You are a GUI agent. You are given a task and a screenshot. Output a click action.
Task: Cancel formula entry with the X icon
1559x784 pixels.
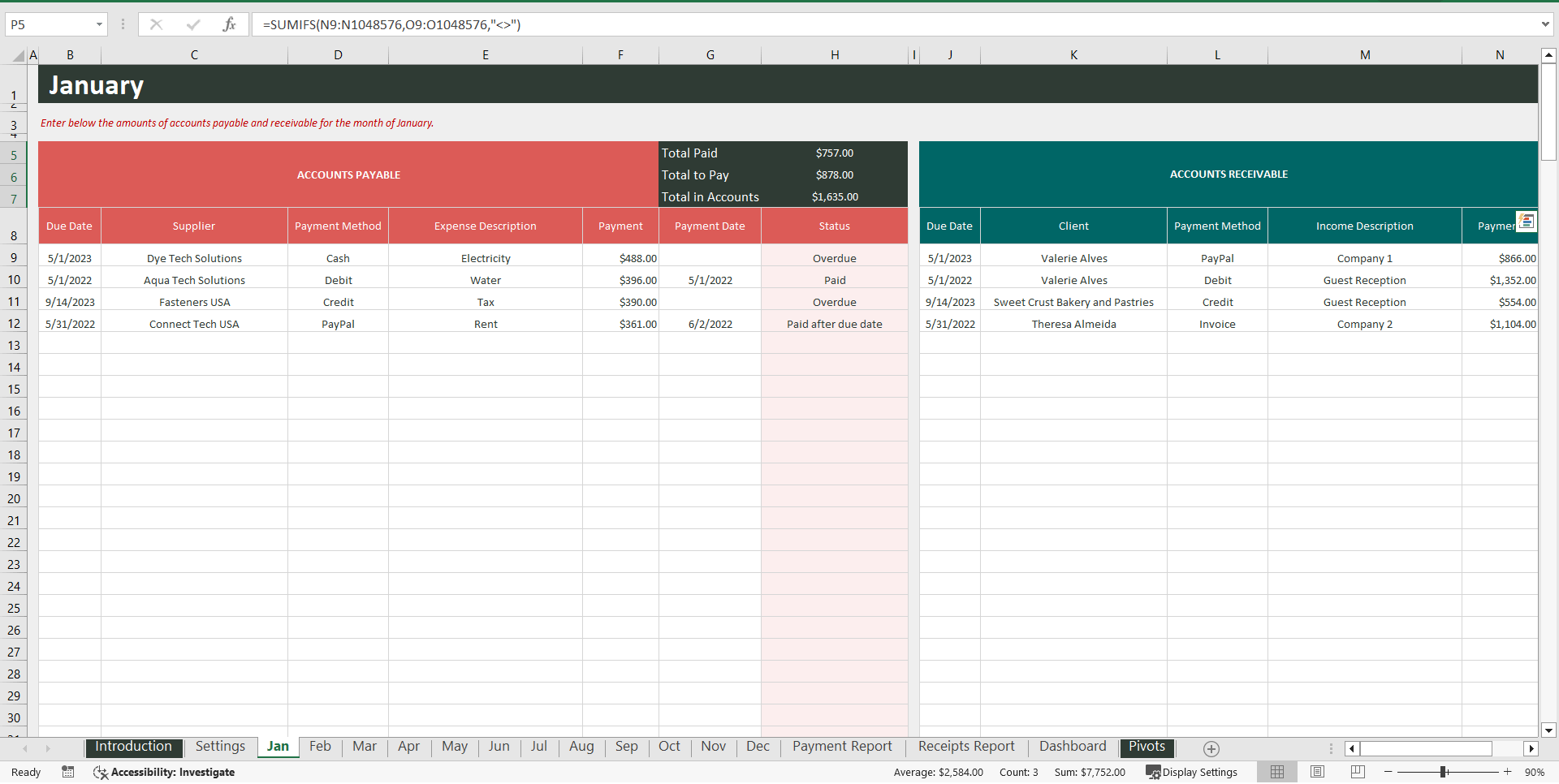point(156,24)
